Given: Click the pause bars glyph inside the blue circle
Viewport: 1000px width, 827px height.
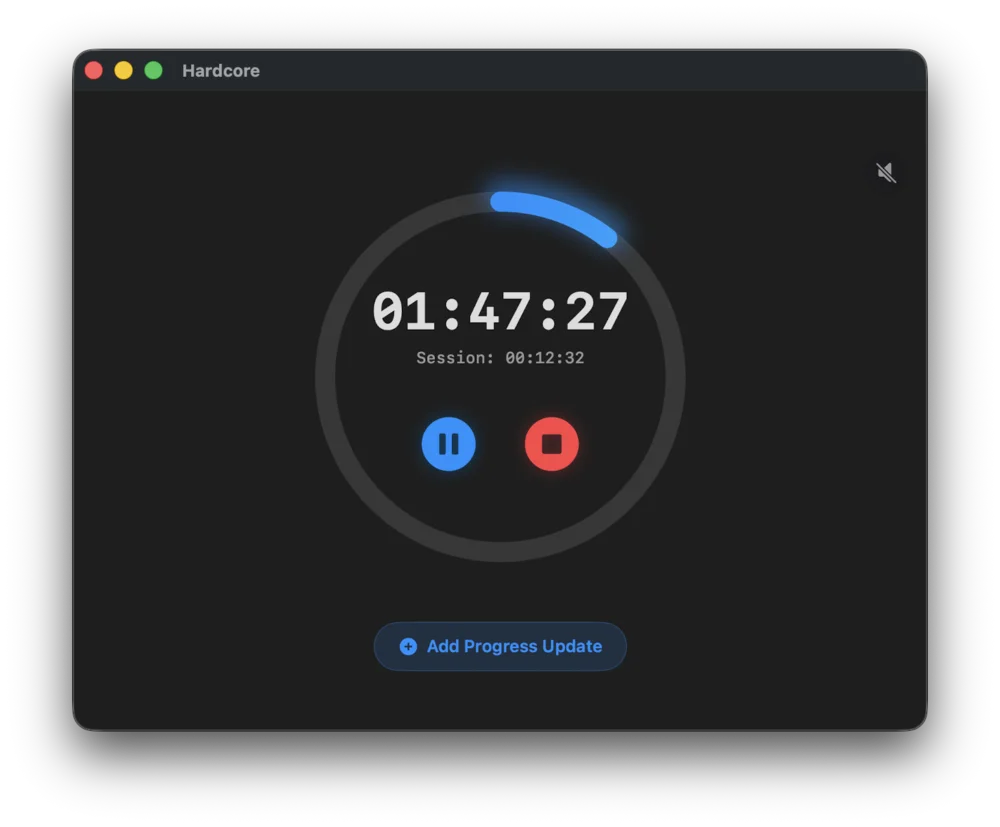Looking at the screenshot, I should 448,444.
